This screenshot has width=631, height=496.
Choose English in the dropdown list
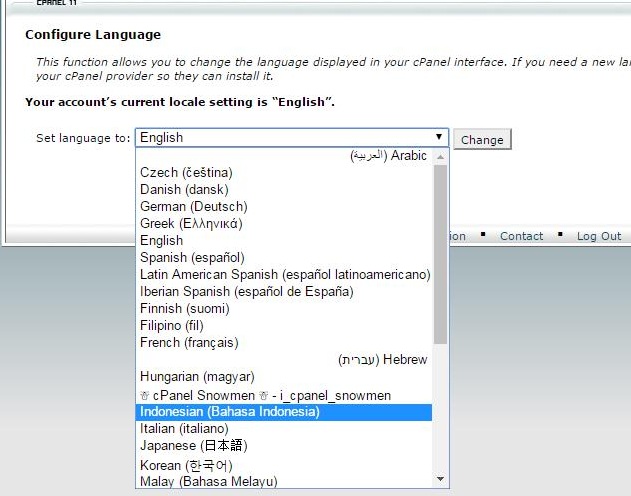(x=284, y=241)
